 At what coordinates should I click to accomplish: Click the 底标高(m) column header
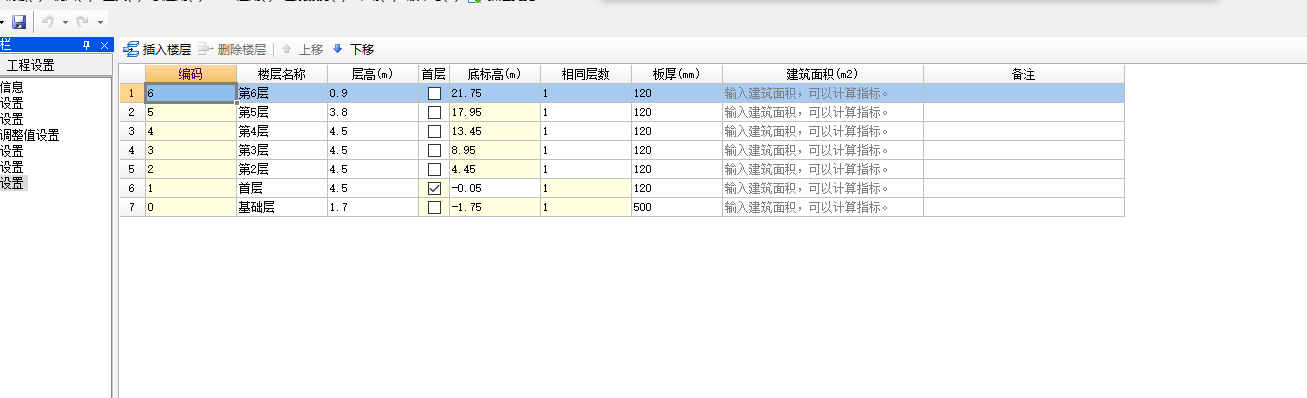[495, 74]
